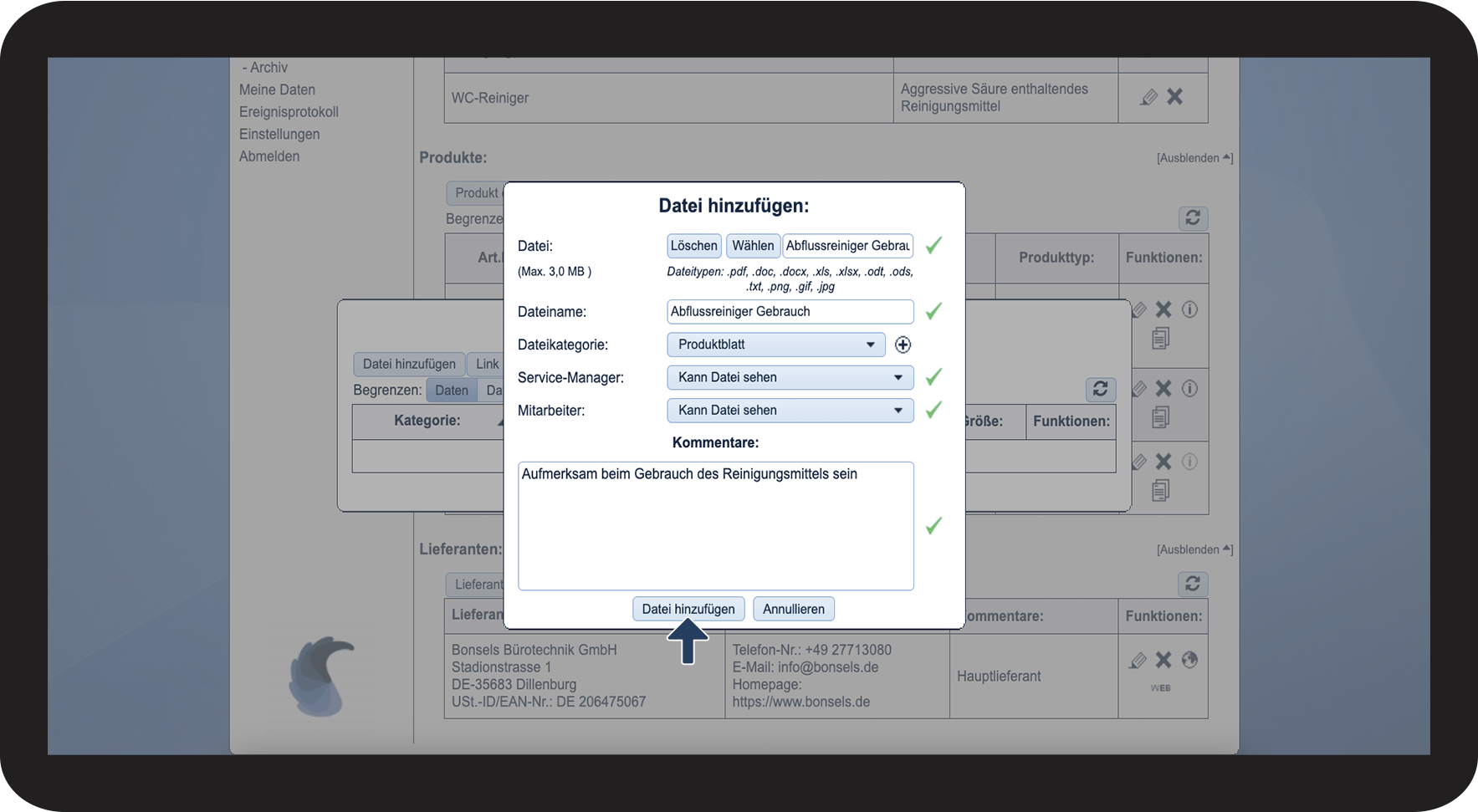
Task: Open the Service-Manager permission dropdown
Action: (x=790, y=377)
